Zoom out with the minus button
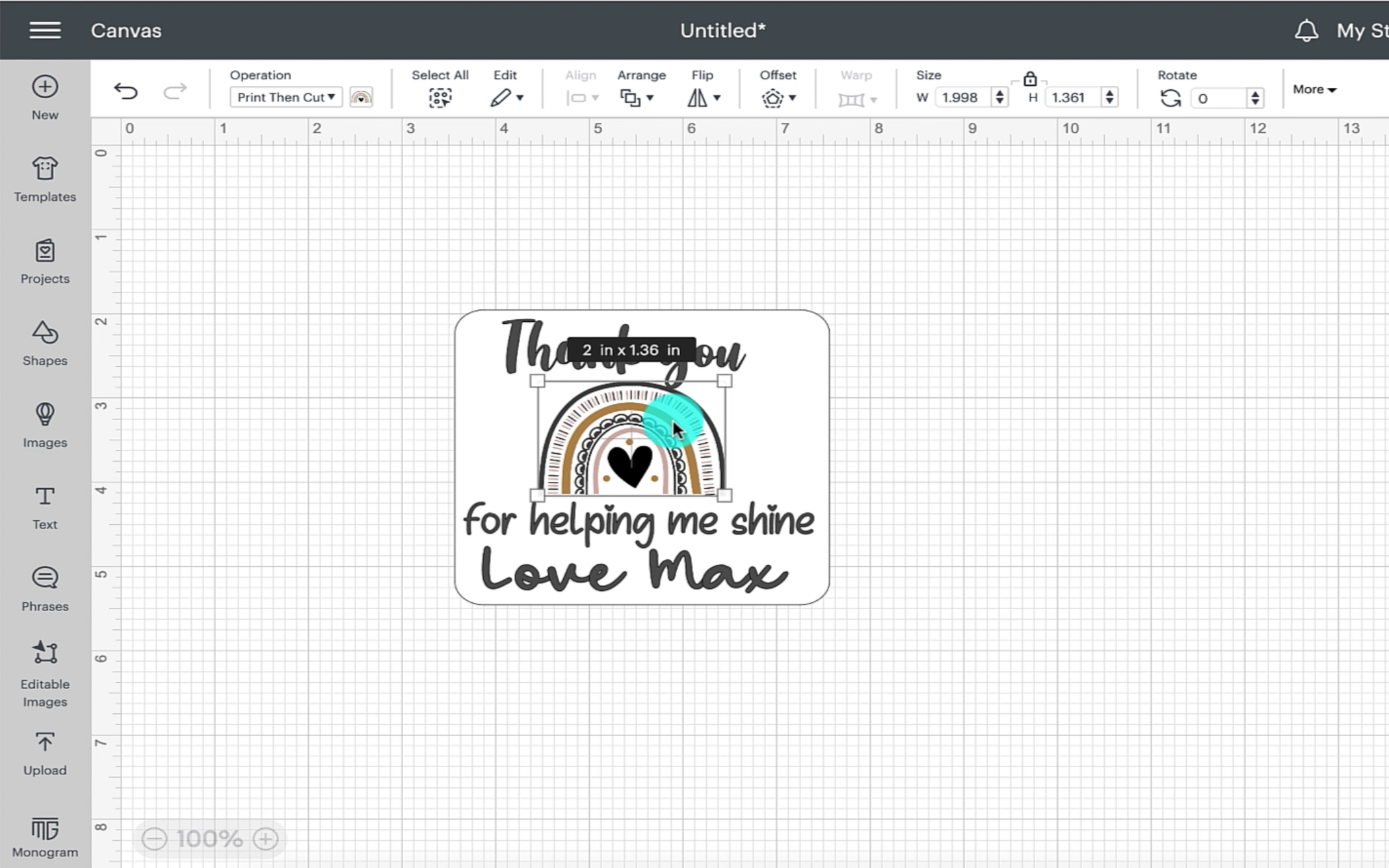The width and height of the screenshot is (1389, 868). tap(155, 839)
